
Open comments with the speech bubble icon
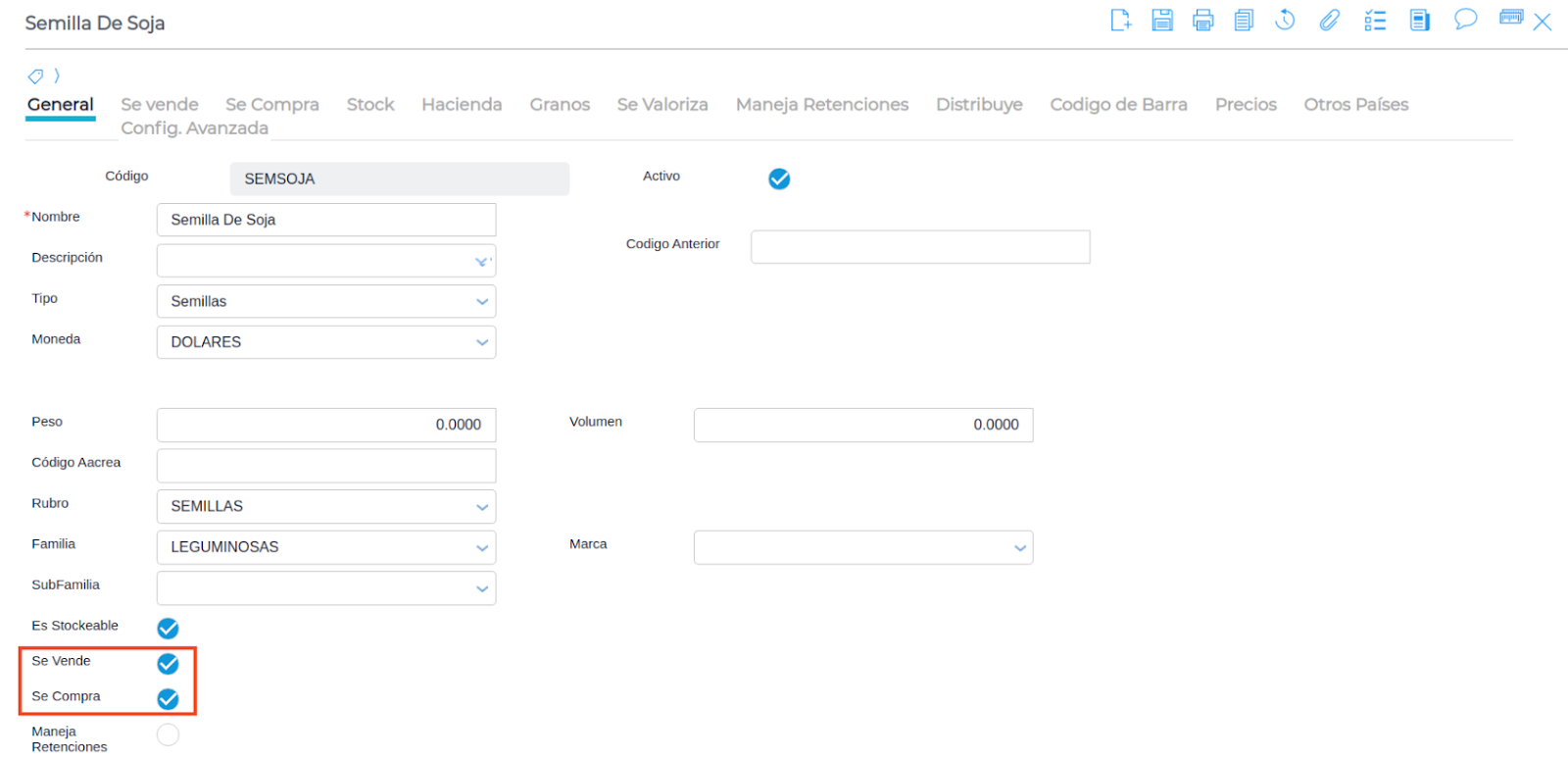click(x=1465, y=20)
